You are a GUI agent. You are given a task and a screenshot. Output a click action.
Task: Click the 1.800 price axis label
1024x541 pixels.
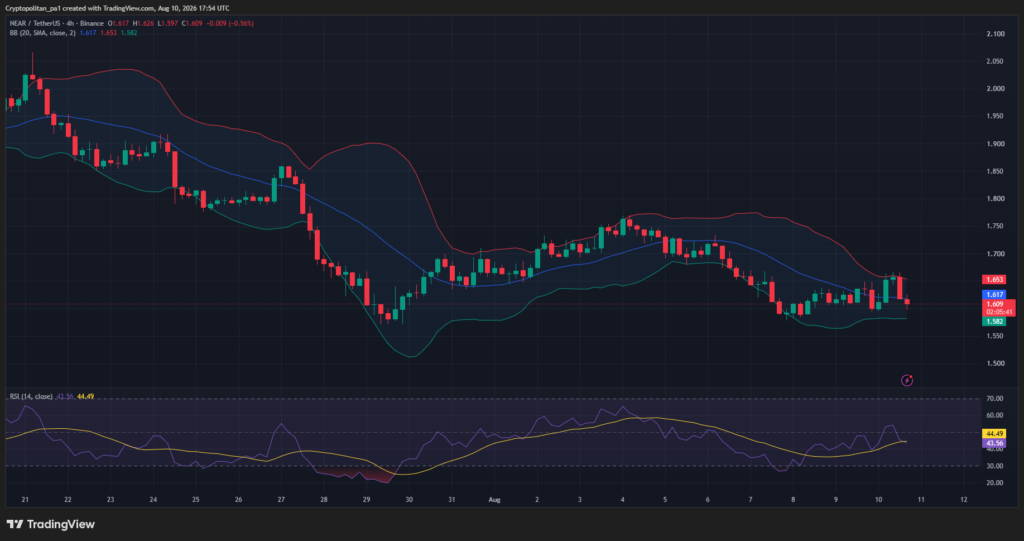pos(995,199)
